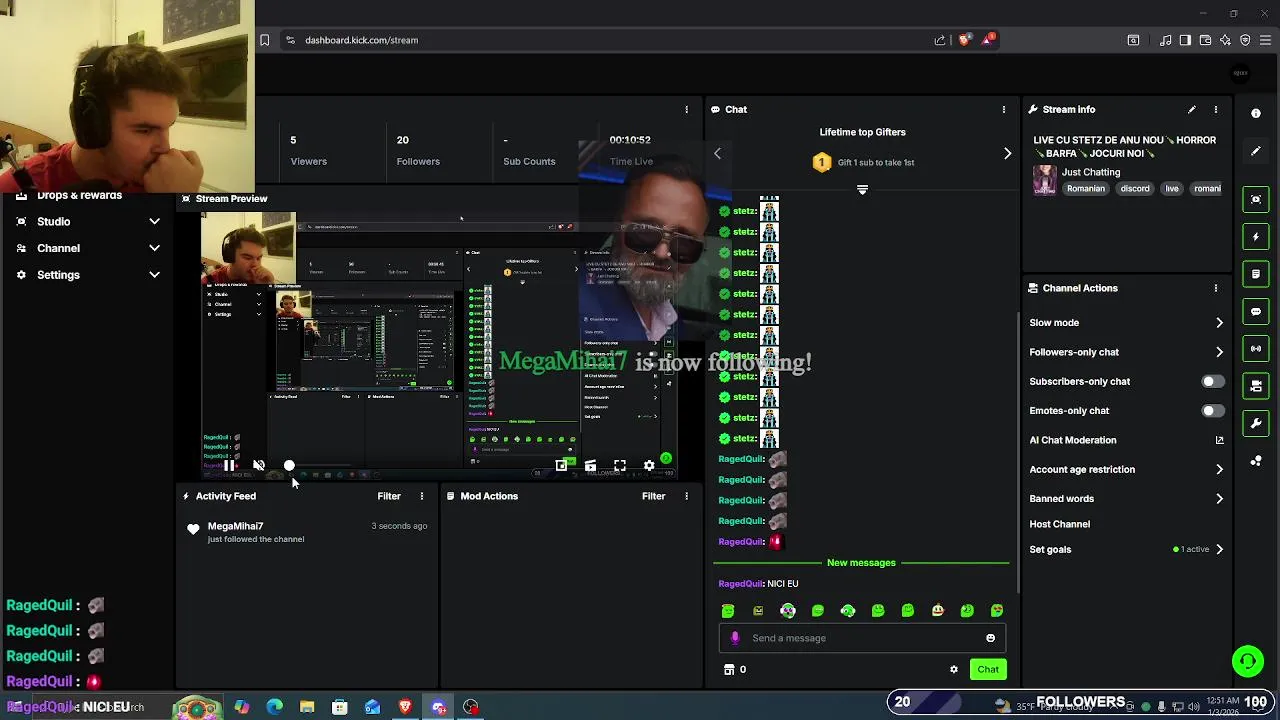1280x720 pixels.
Task: Bookmark this page in the browser
Action: click(264, 40)
